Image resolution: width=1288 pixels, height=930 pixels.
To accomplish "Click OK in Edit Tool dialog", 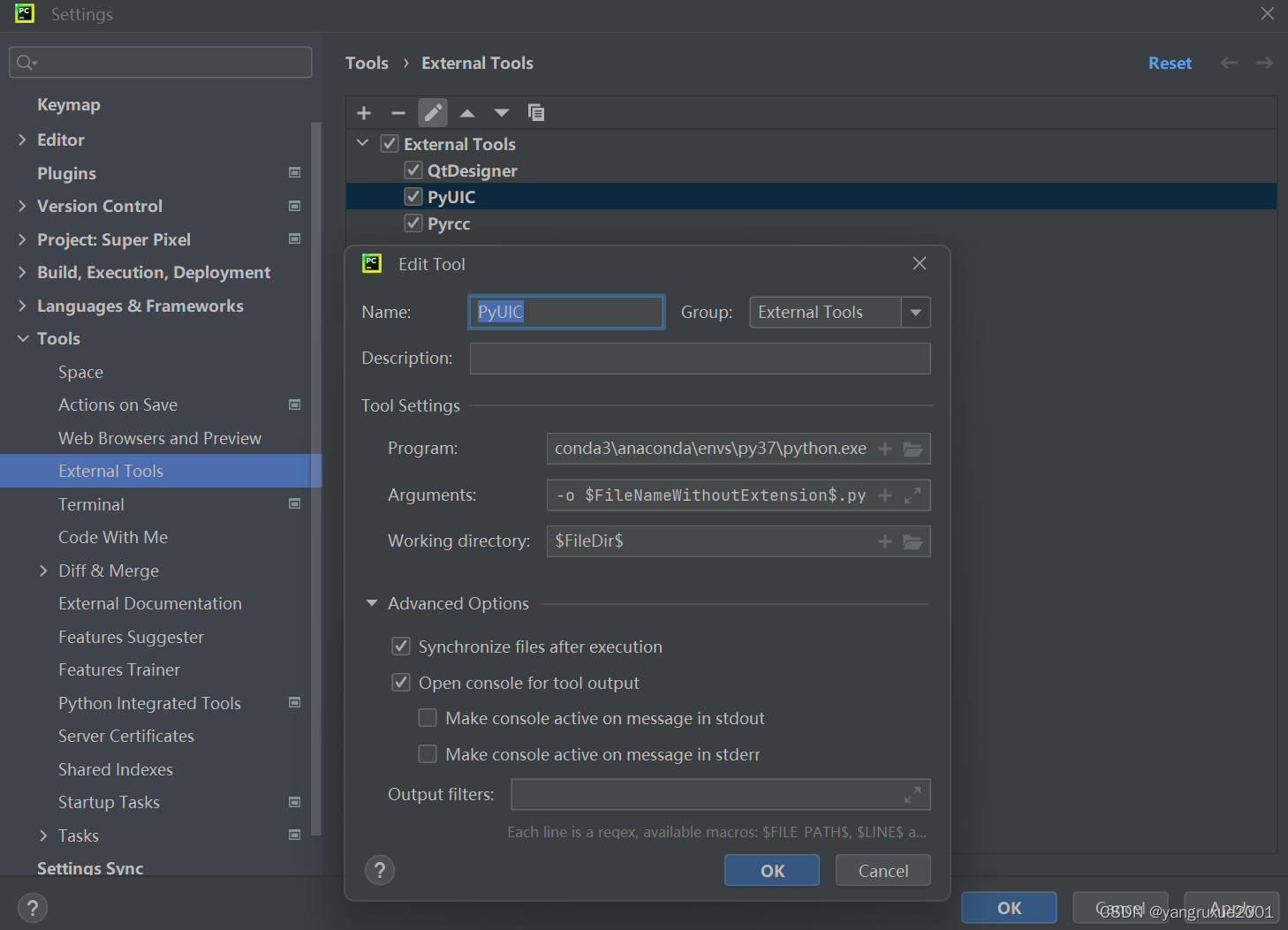I will [772, 871].
